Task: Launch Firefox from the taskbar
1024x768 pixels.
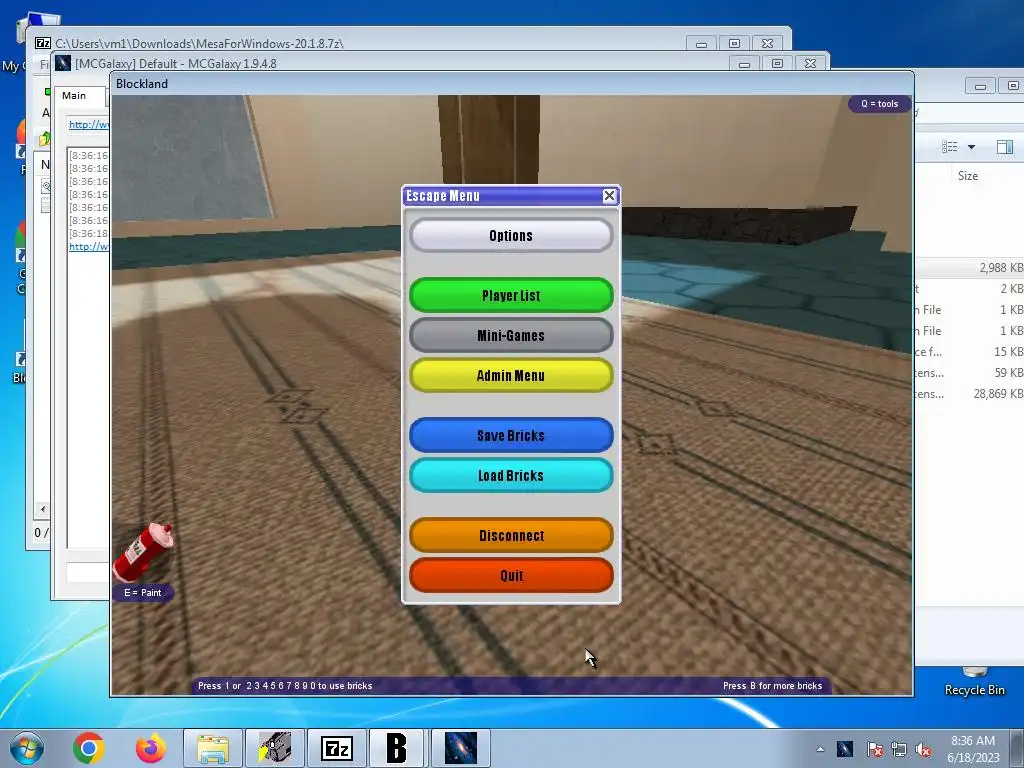Action: pos(151,748)
